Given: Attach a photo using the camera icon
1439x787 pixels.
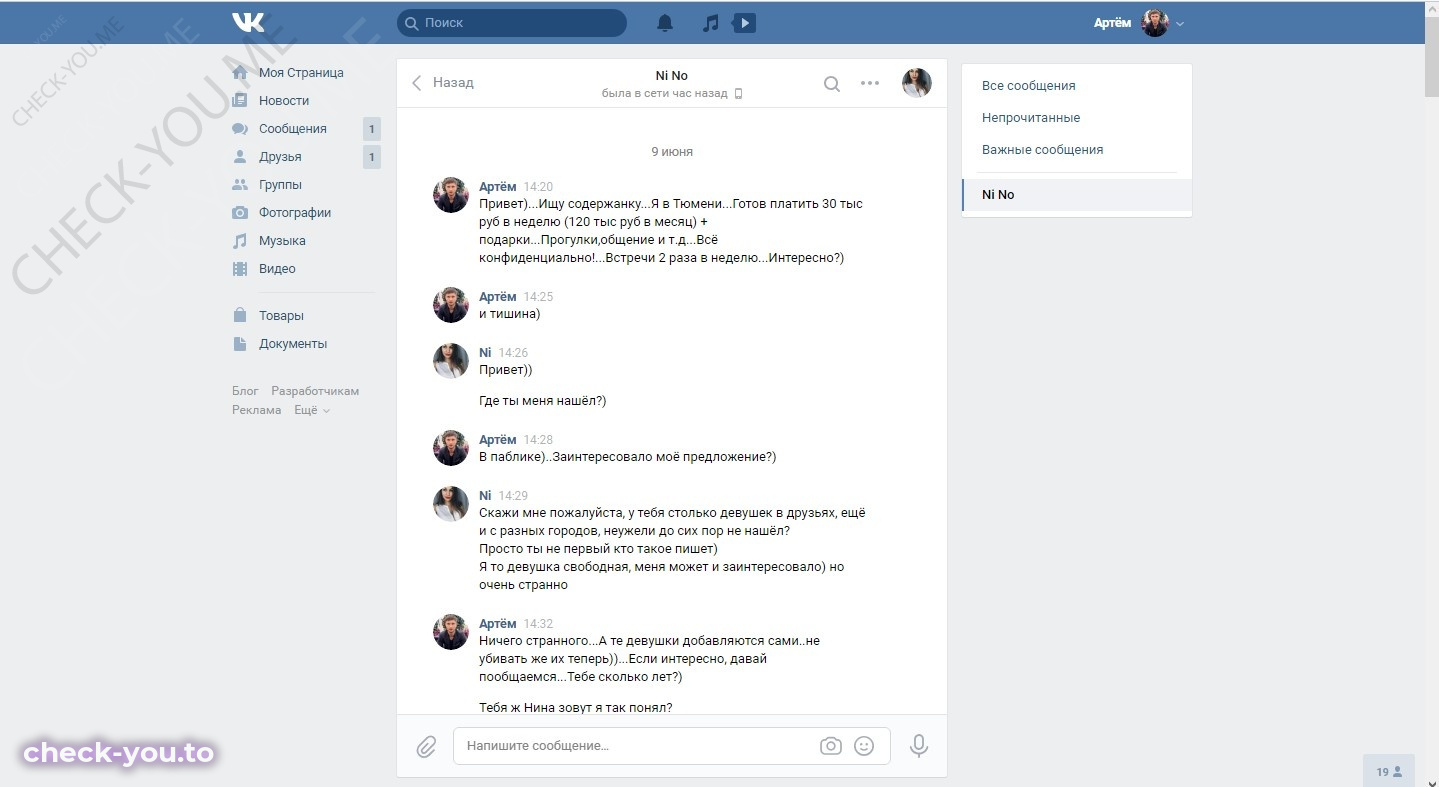Looking at the screenshot, I should tap(831, 746).
